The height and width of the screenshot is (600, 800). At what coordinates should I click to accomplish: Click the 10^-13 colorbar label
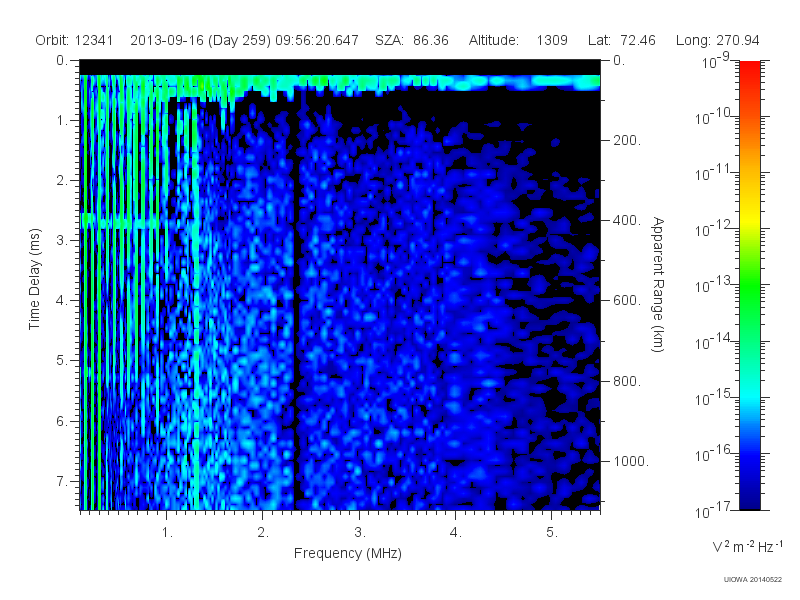713,285
